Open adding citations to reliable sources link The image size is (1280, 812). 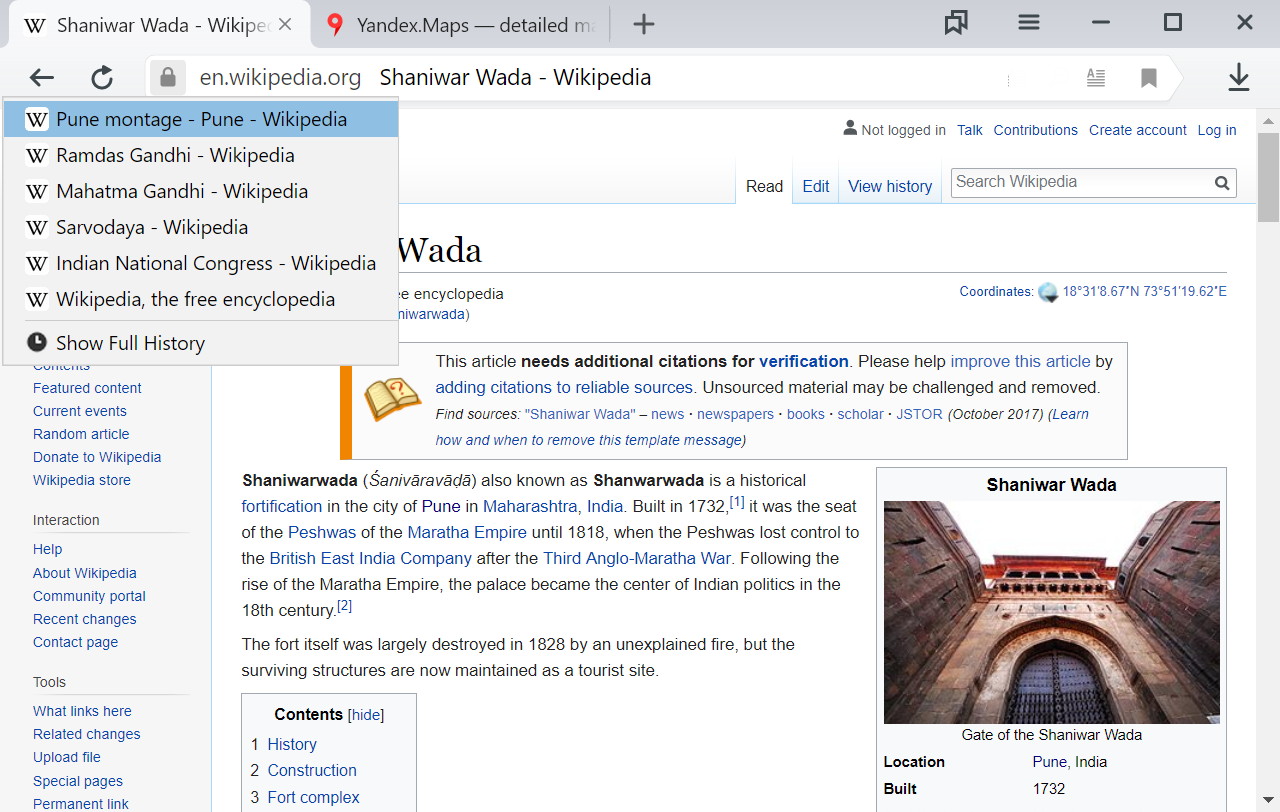tap(564, 387)
